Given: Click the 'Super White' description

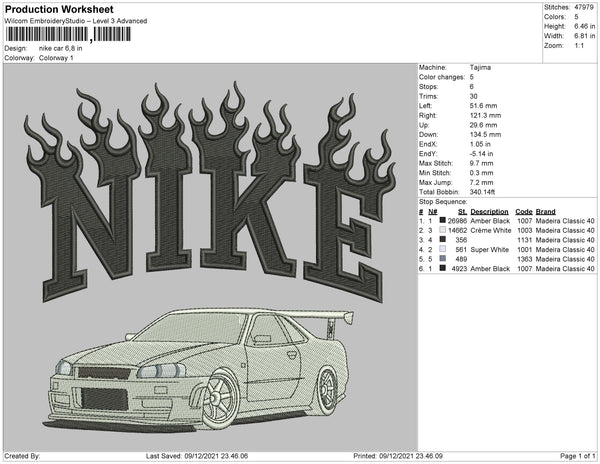Looking at the screenshot, I should [x=489, y=249].
